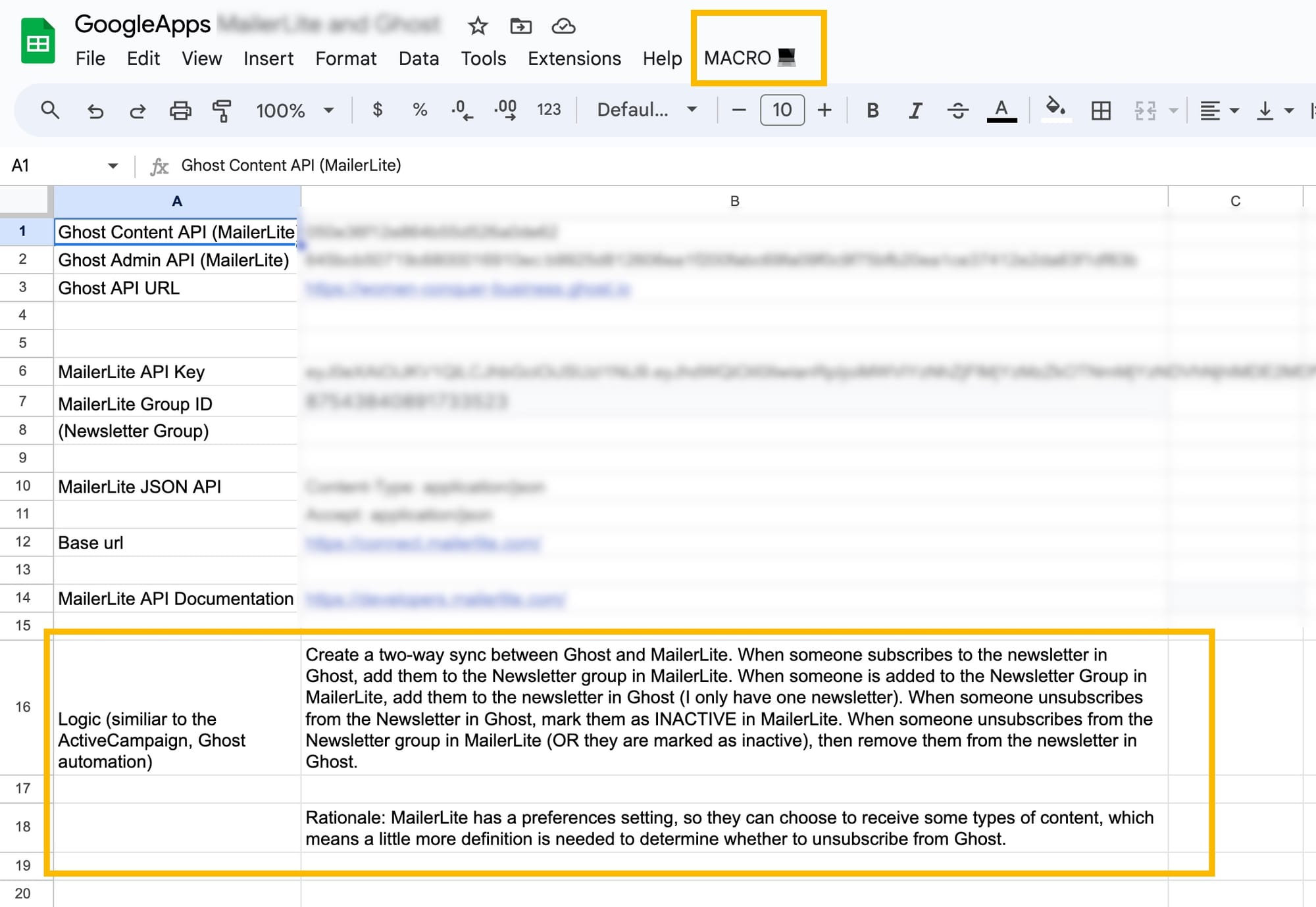The width and height of the screenshot is (1316, 907).
Task: Open the Google Sheets home icon
Action: coord(38,41)
